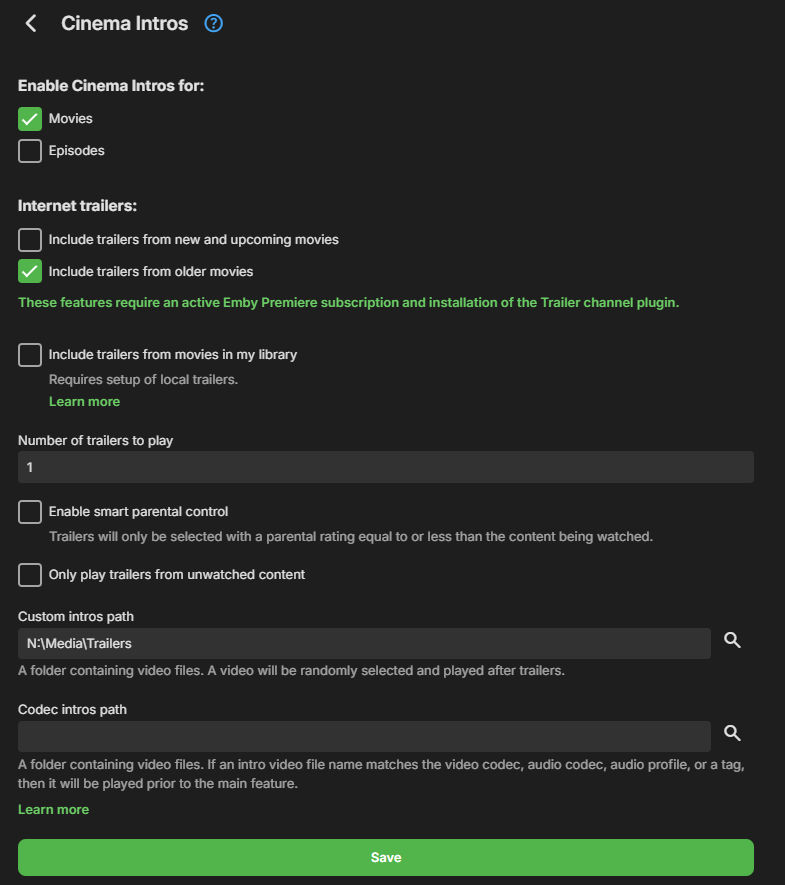Browse for Custom intros path folder

coord(732,642)
